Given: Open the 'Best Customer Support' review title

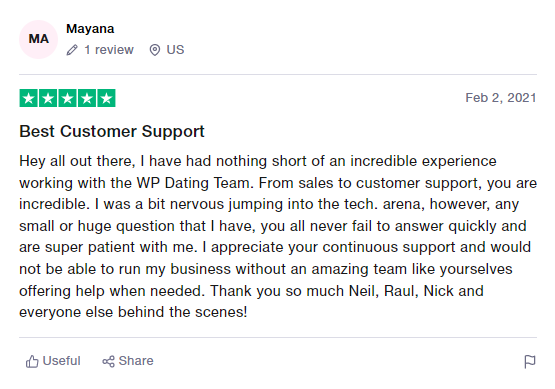Looking at the screenshot, I should pos(112,131).
